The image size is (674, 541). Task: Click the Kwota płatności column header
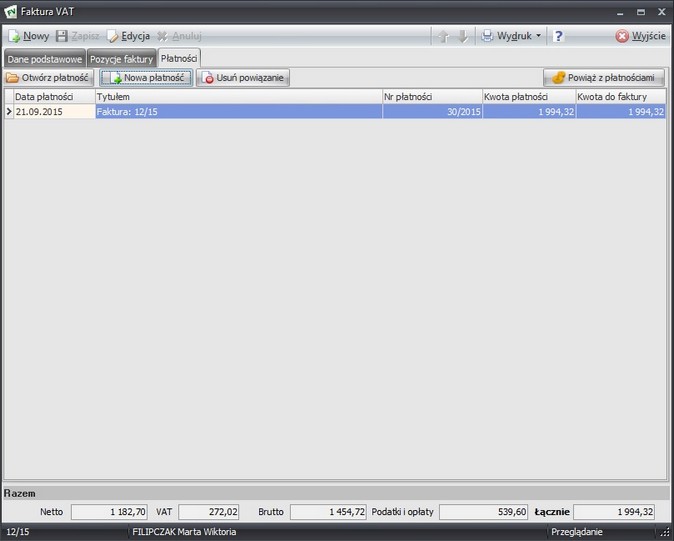(529, 97)
